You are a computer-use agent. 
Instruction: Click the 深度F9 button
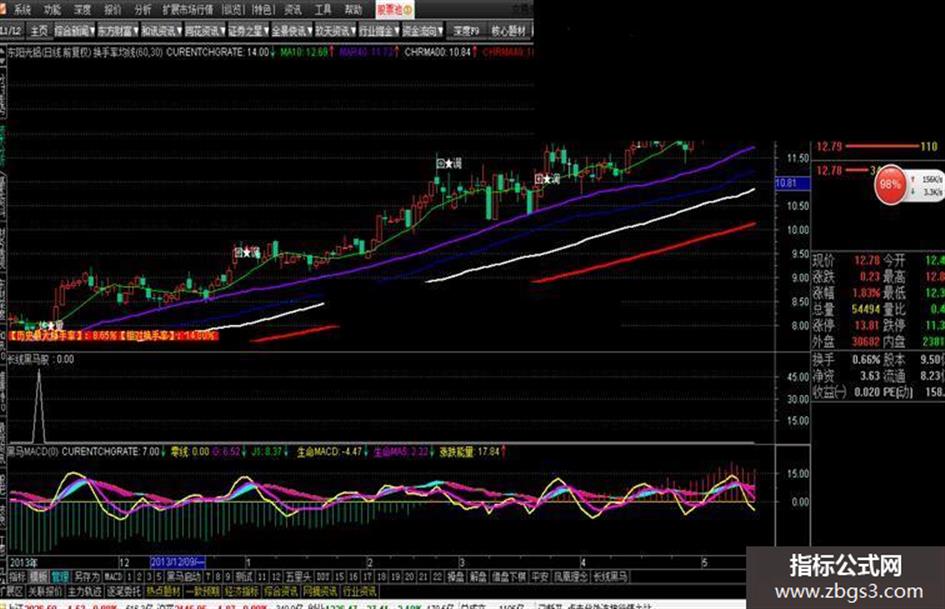point(466,30)
